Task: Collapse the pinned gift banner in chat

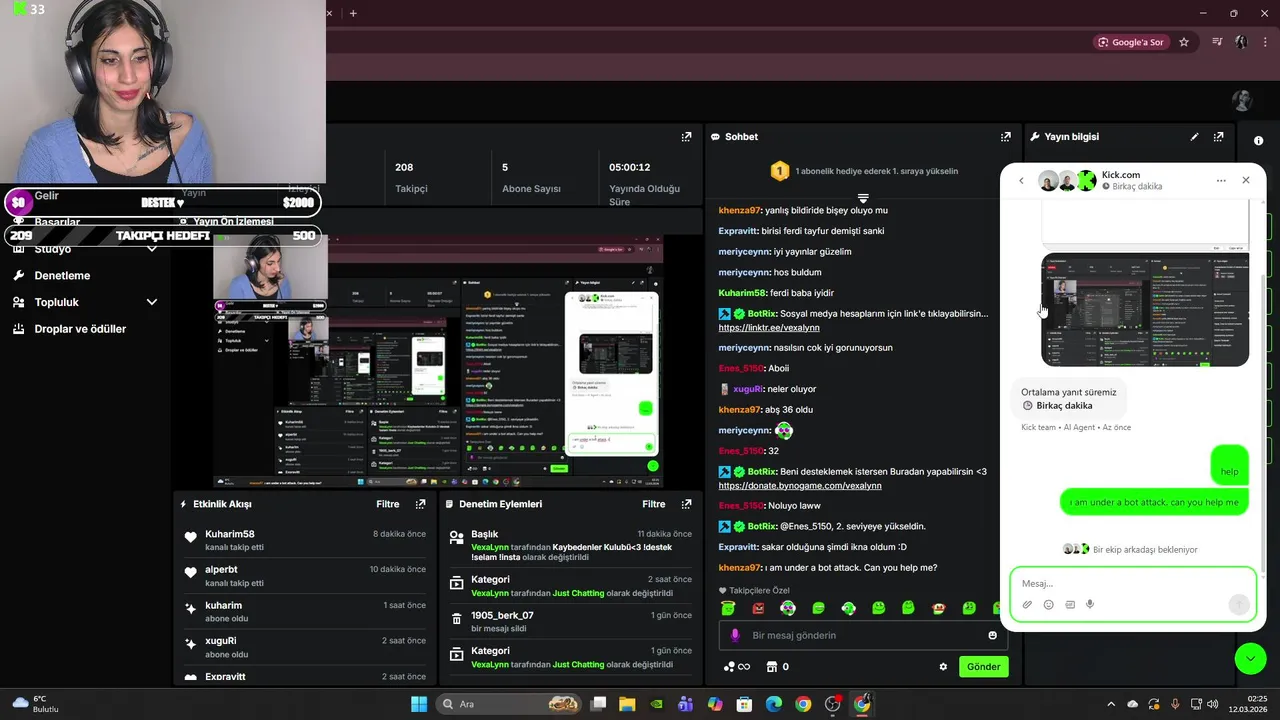Action: [x=863, y=197]
